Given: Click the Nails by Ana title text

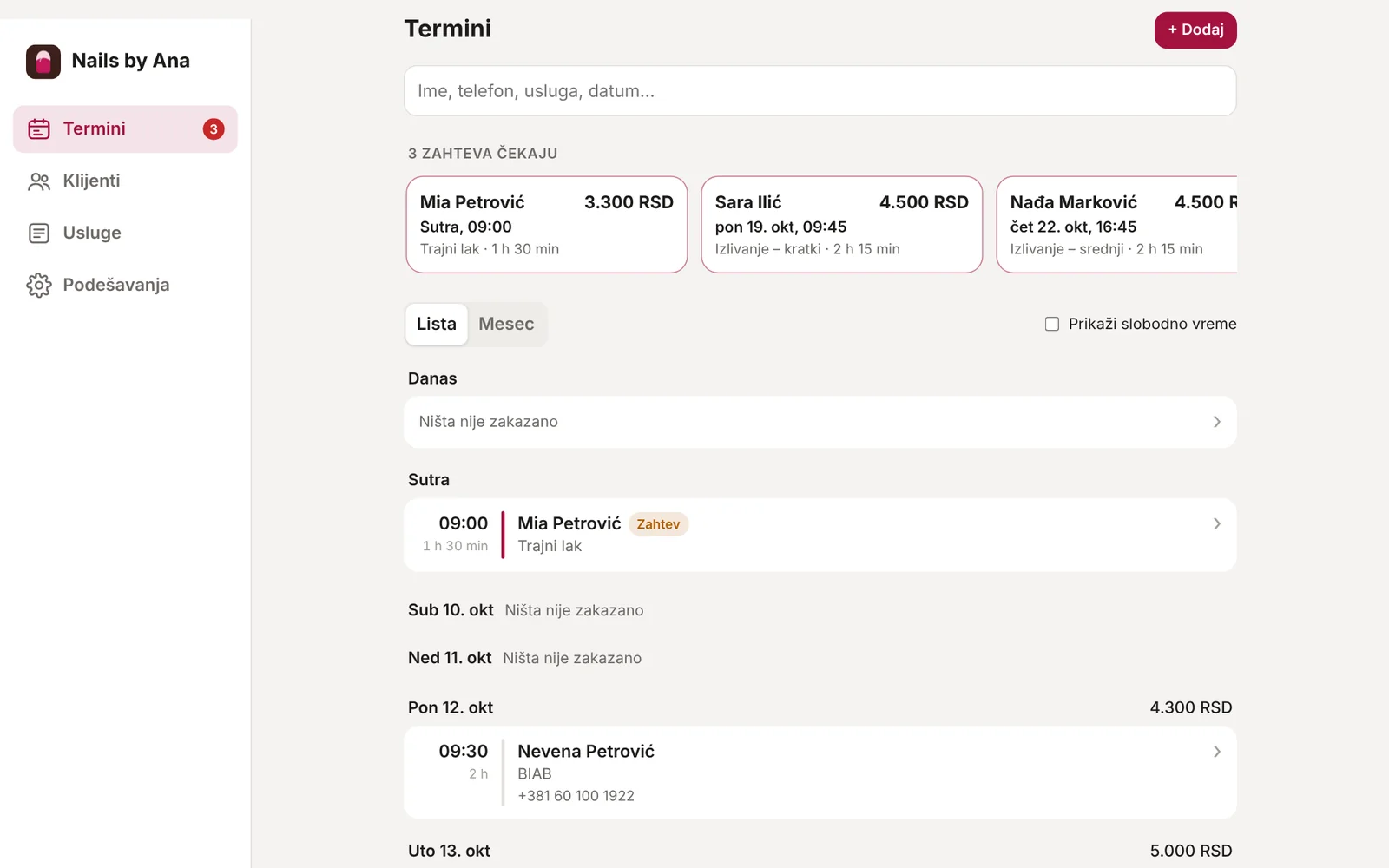Looking at the screenshot, I should point(131,61).
